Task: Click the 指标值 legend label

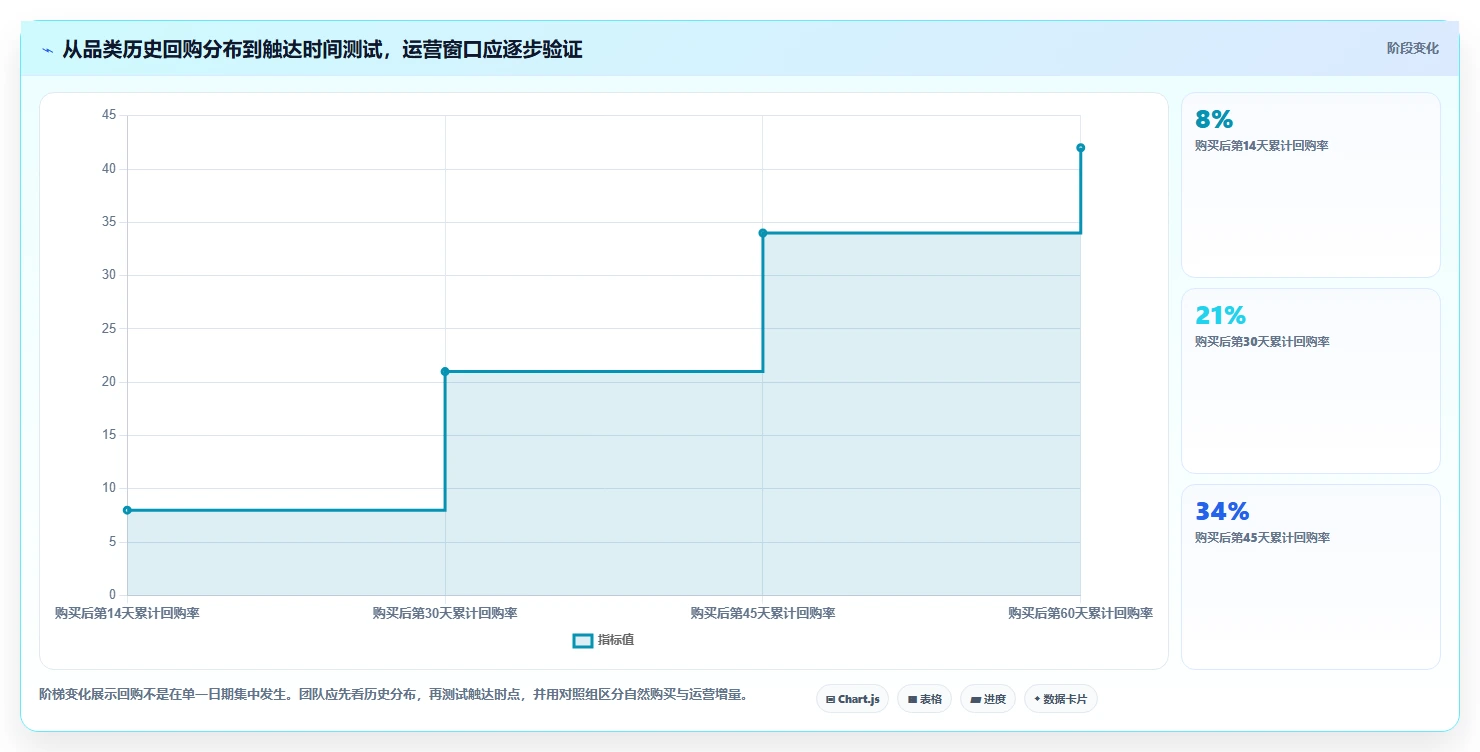Action: [x=616, y=640]
